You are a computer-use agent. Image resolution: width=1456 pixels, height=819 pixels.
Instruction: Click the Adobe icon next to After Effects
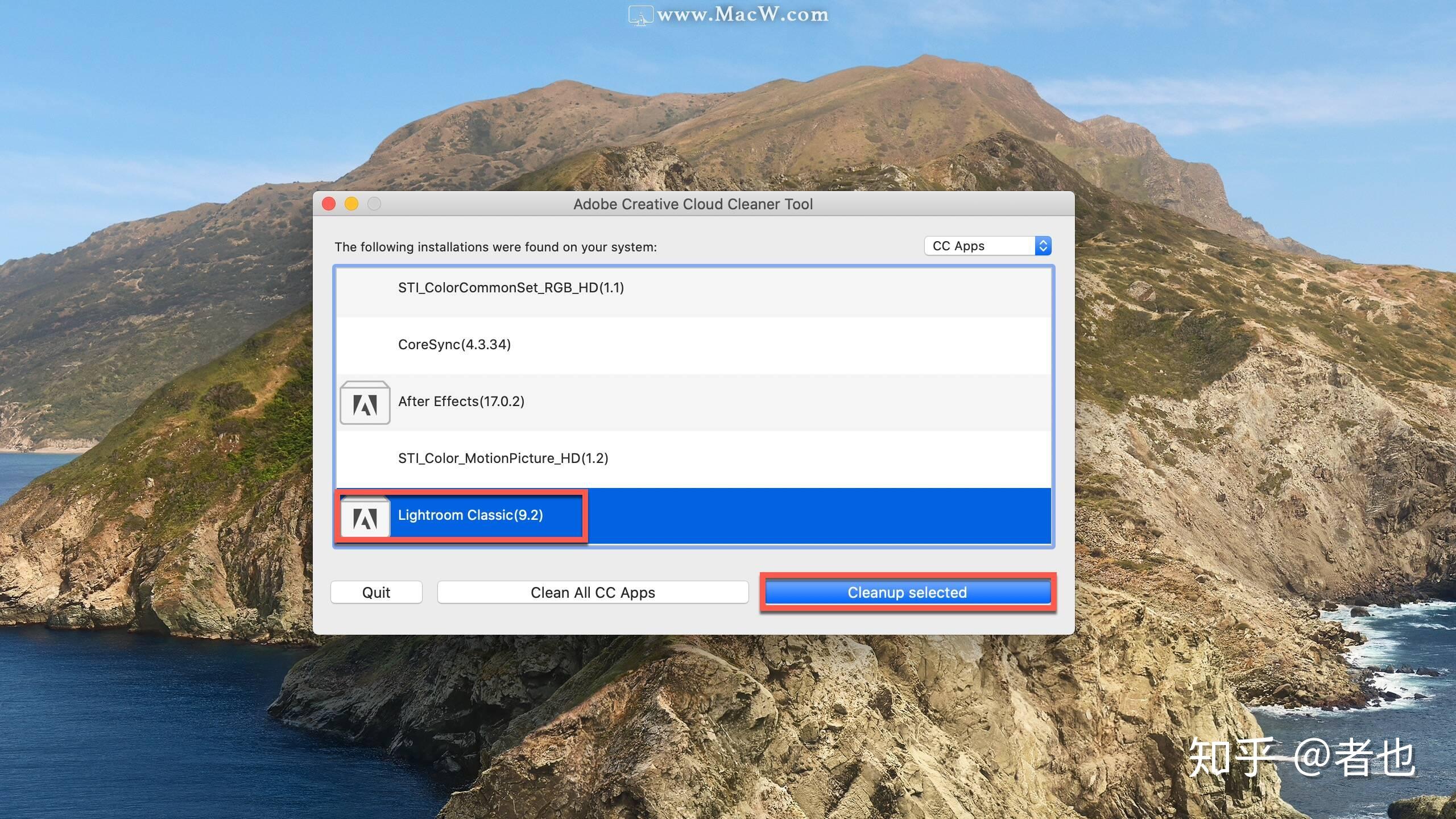coord(365,403)
